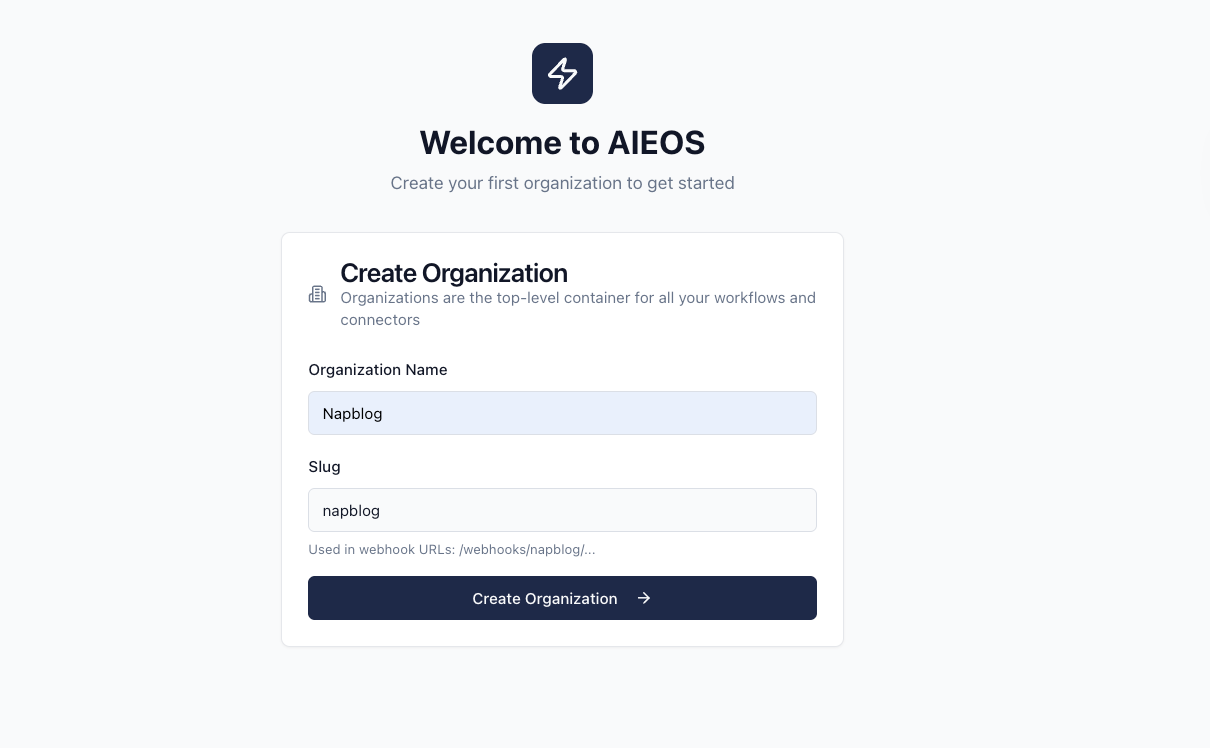Click the Organization Name input containing Napblog
Viewport: 1210px width, 748px height.
562,413
